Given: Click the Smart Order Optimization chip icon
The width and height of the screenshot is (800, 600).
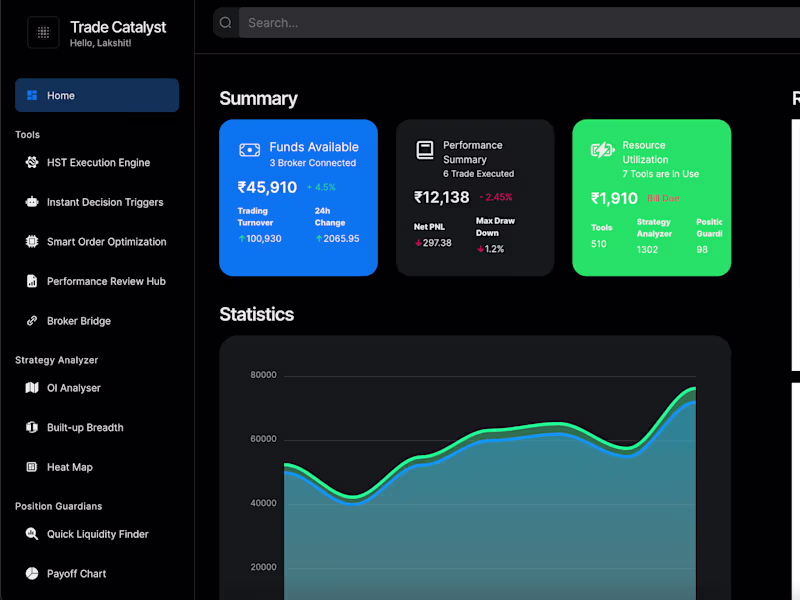Looking at the screenshot, I should pos(32,241).
